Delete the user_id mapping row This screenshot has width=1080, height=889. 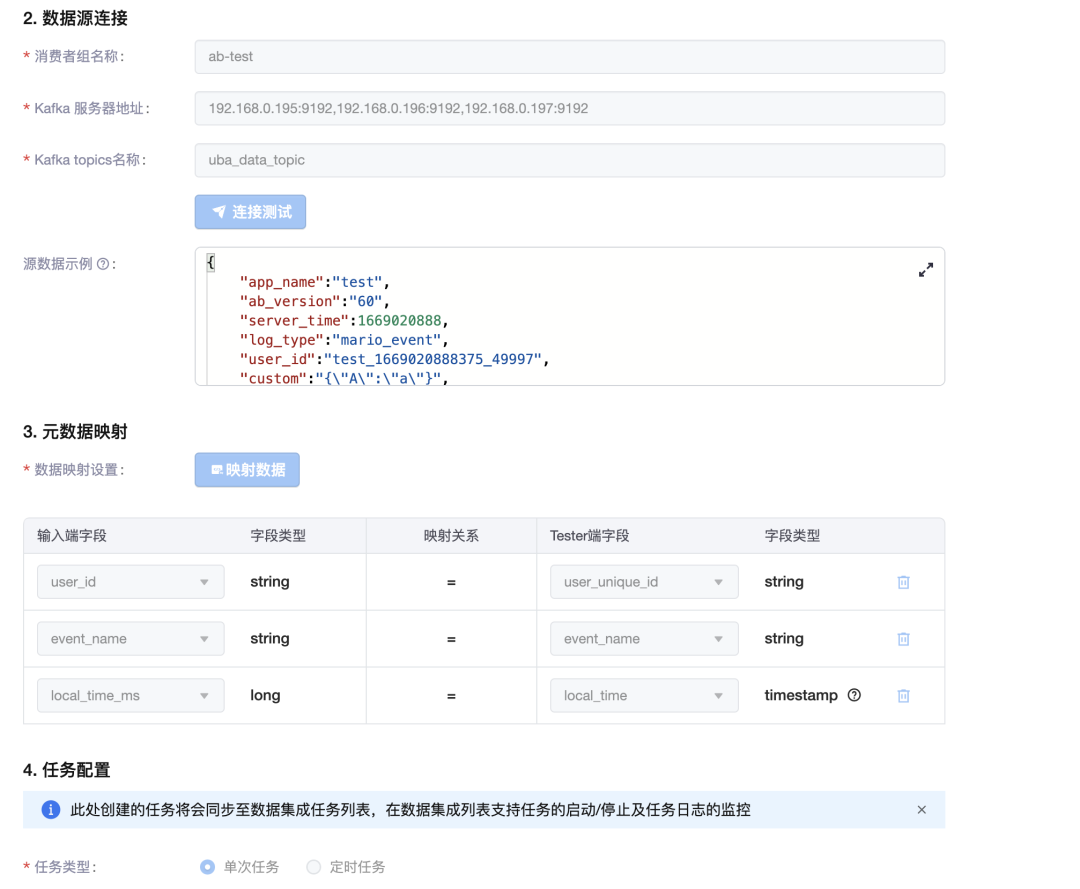coord(903,582)
